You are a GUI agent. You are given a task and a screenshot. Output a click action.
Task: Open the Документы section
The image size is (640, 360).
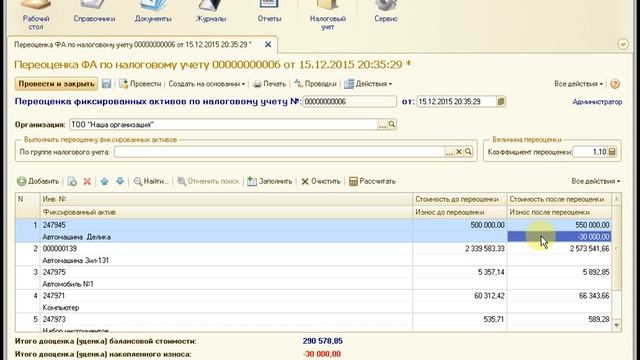pyautogui.click(x=153, y=12)
